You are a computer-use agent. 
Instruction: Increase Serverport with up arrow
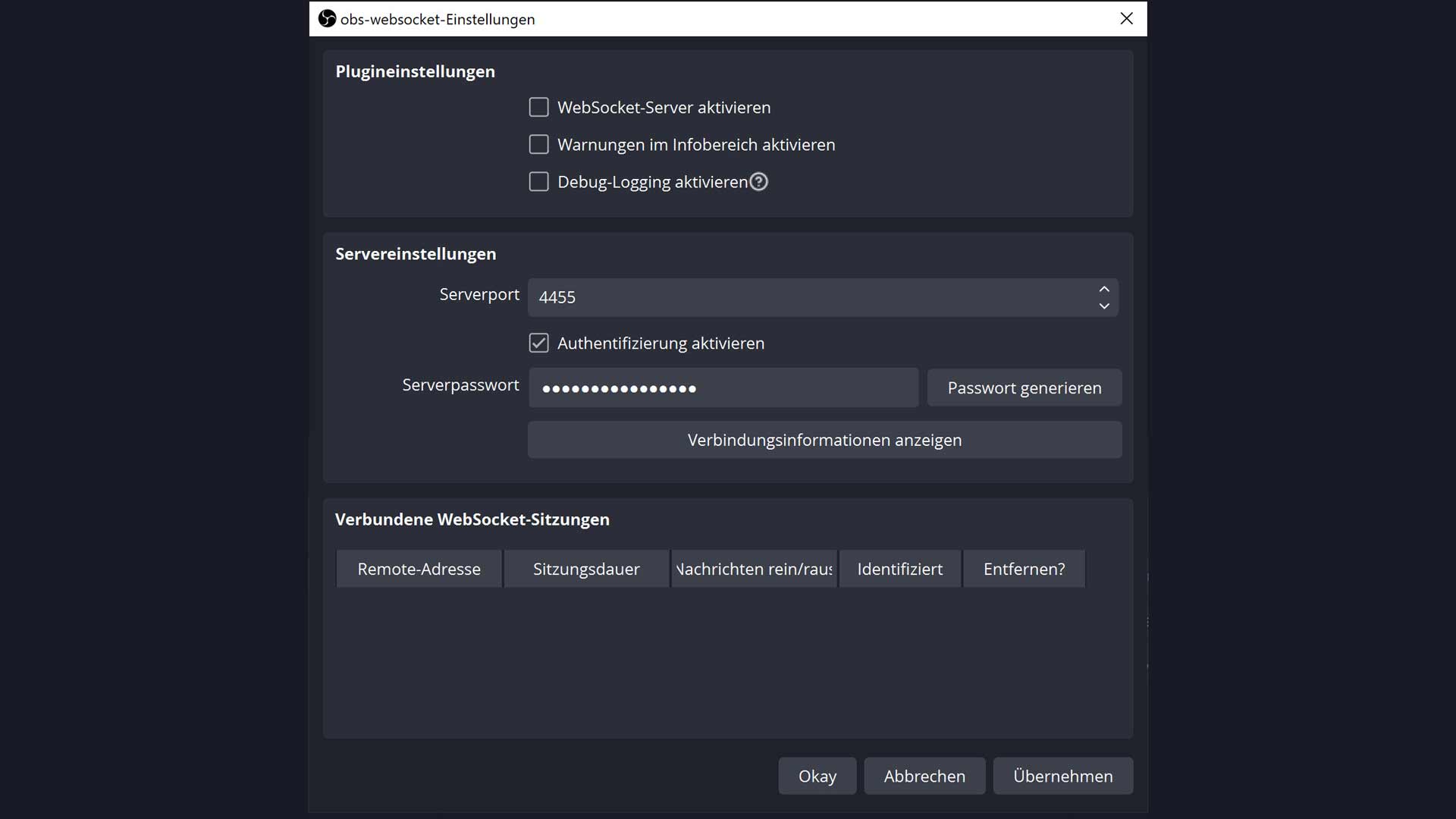pyautogui.click(x=1104, y=289)
